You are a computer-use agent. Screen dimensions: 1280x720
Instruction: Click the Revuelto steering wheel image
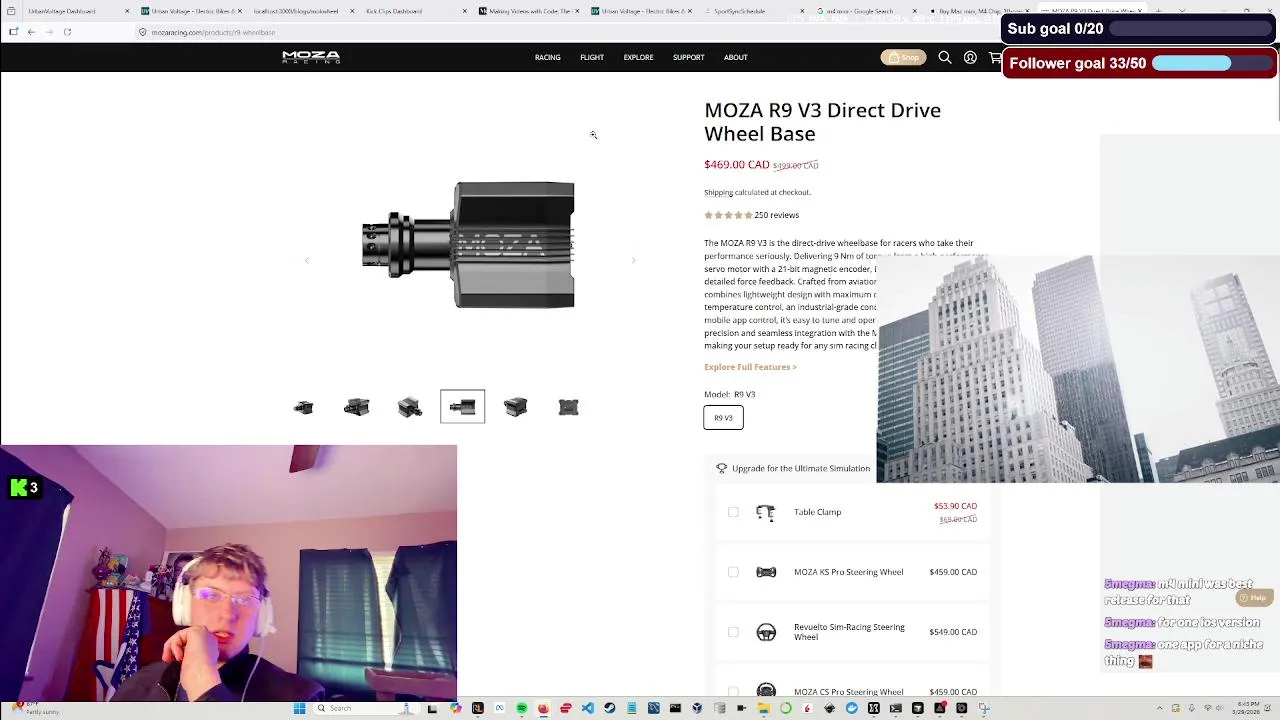765,632
